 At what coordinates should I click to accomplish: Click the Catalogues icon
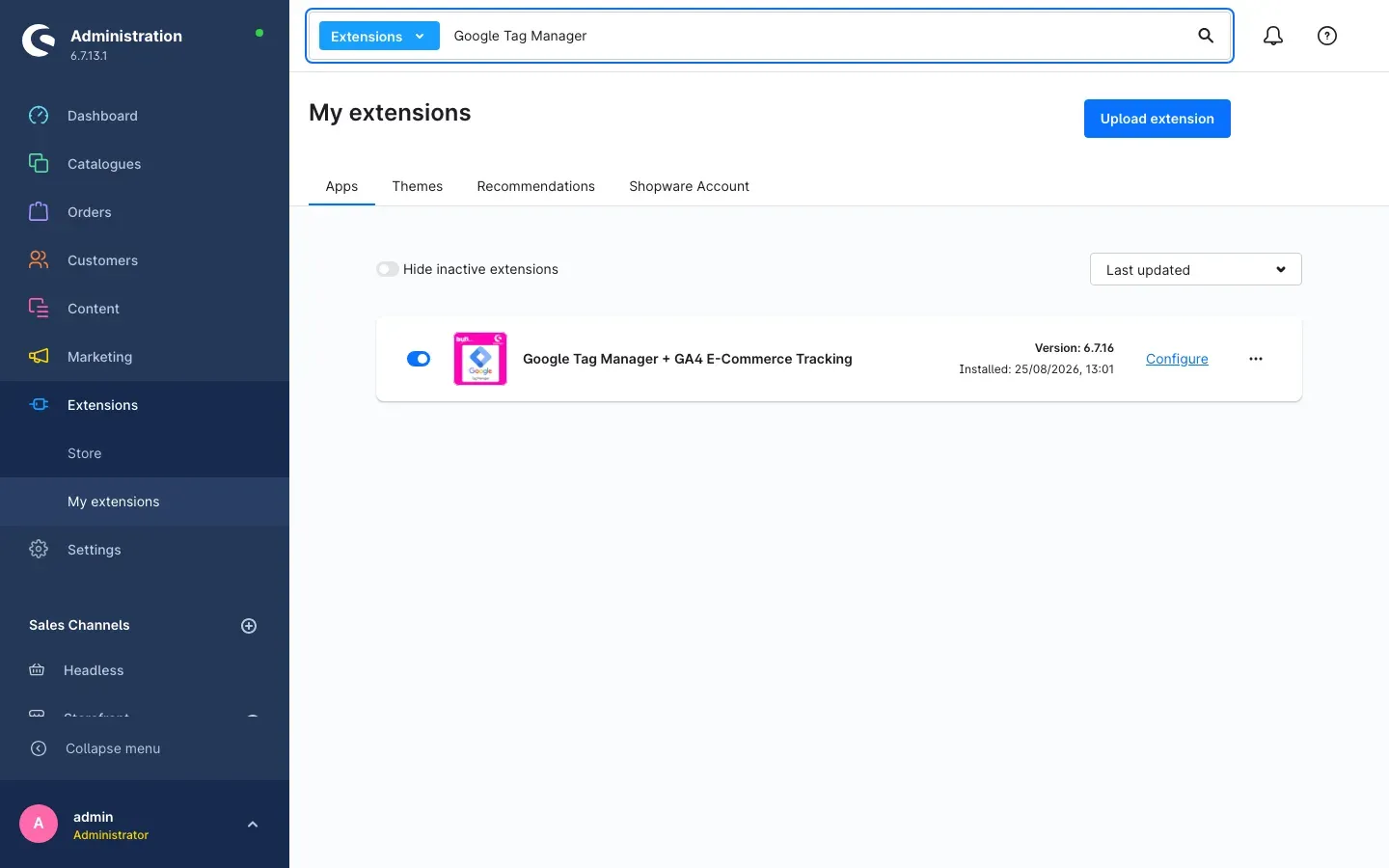tap(39, 164)
